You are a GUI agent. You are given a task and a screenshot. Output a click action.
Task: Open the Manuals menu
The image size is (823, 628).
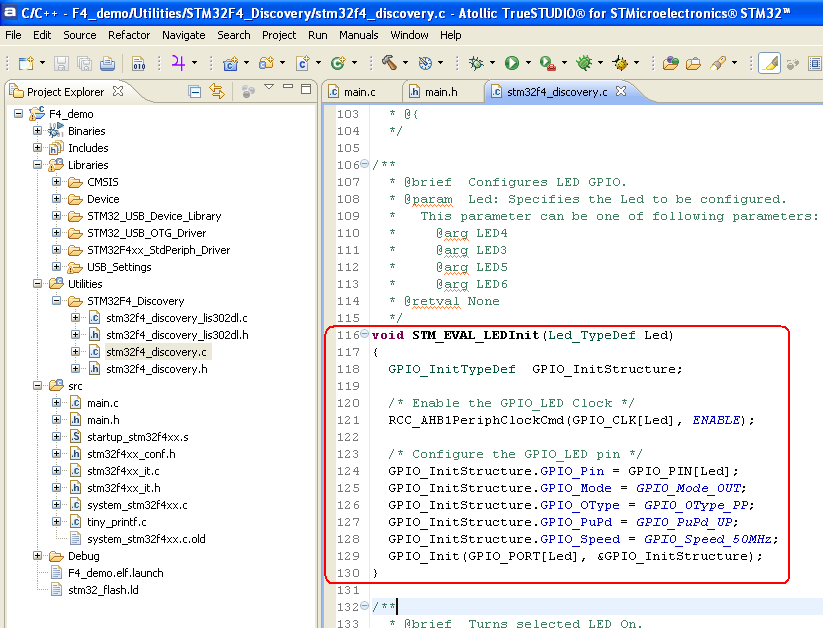click(358, 35)
